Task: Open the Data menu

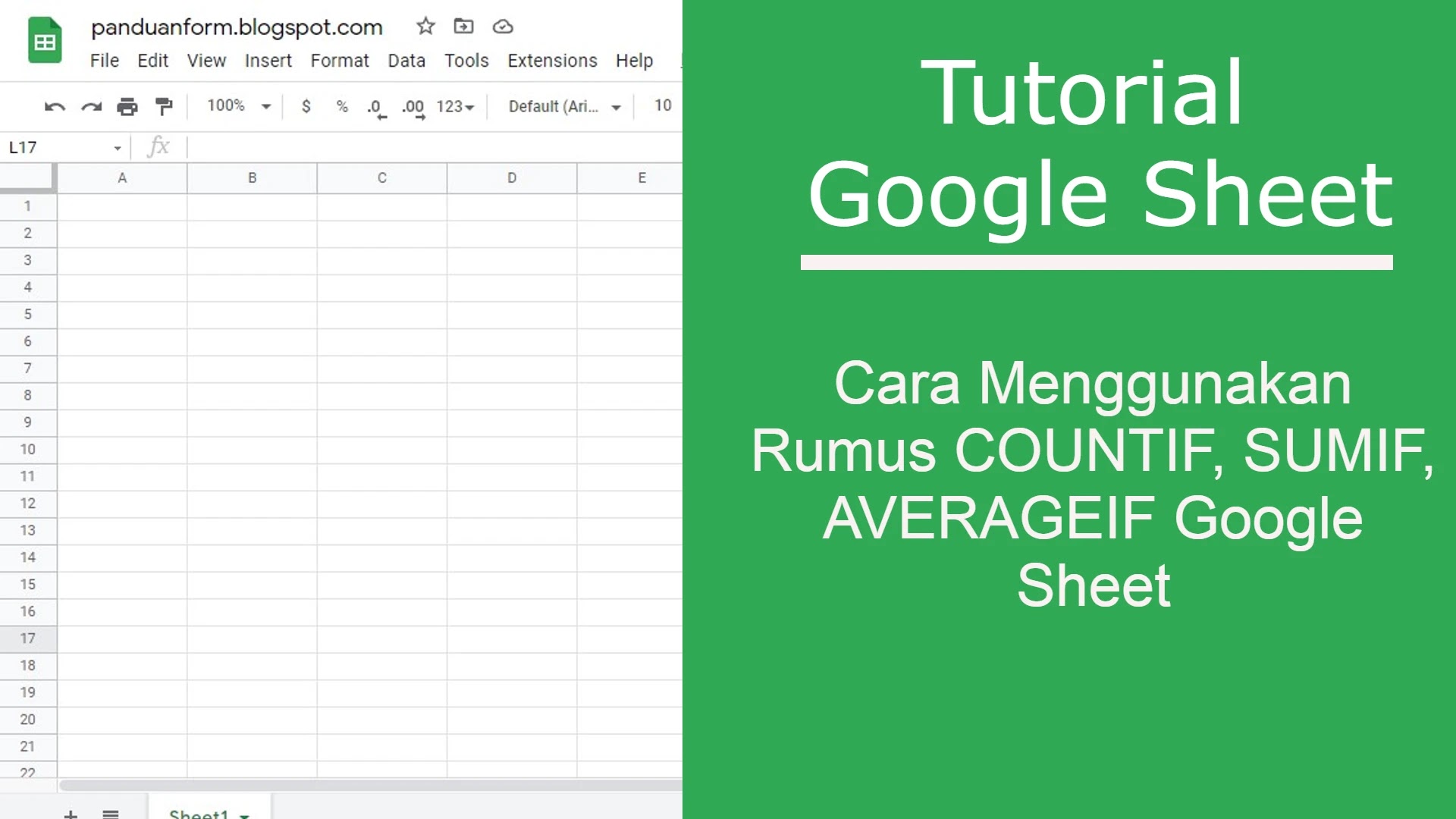Action: click(406, 61)
